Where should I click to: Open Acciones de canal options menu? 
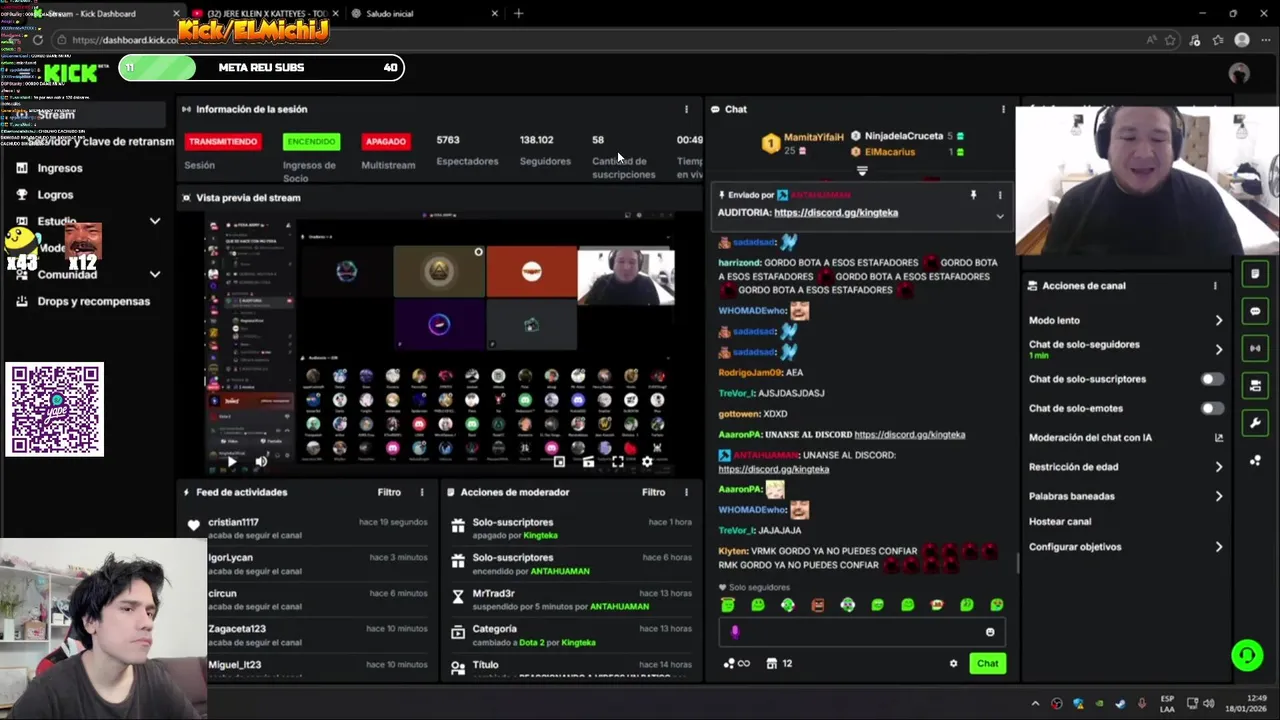[1215, 286]
